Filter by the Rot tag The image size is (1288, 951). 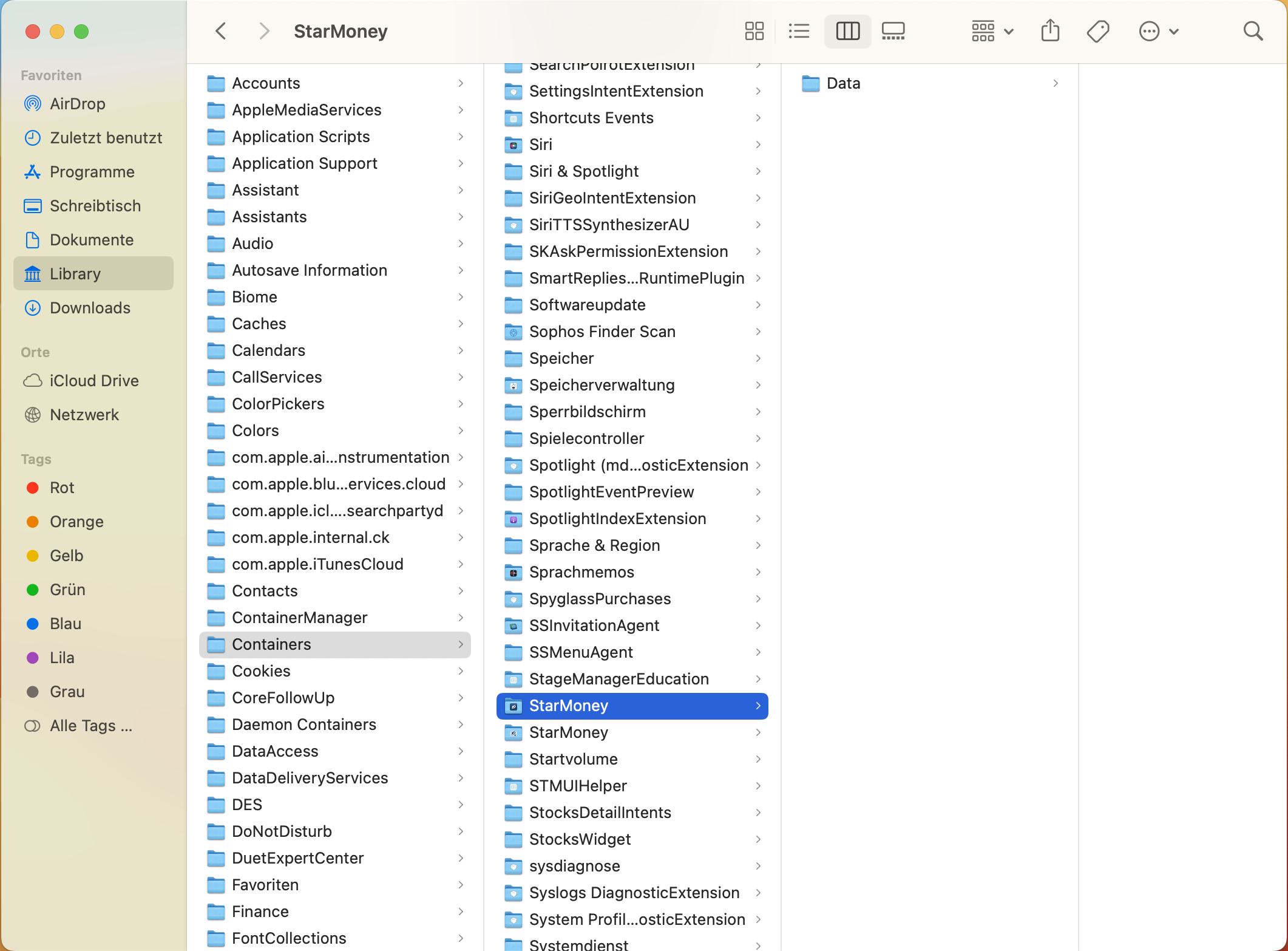click(93, 488)
